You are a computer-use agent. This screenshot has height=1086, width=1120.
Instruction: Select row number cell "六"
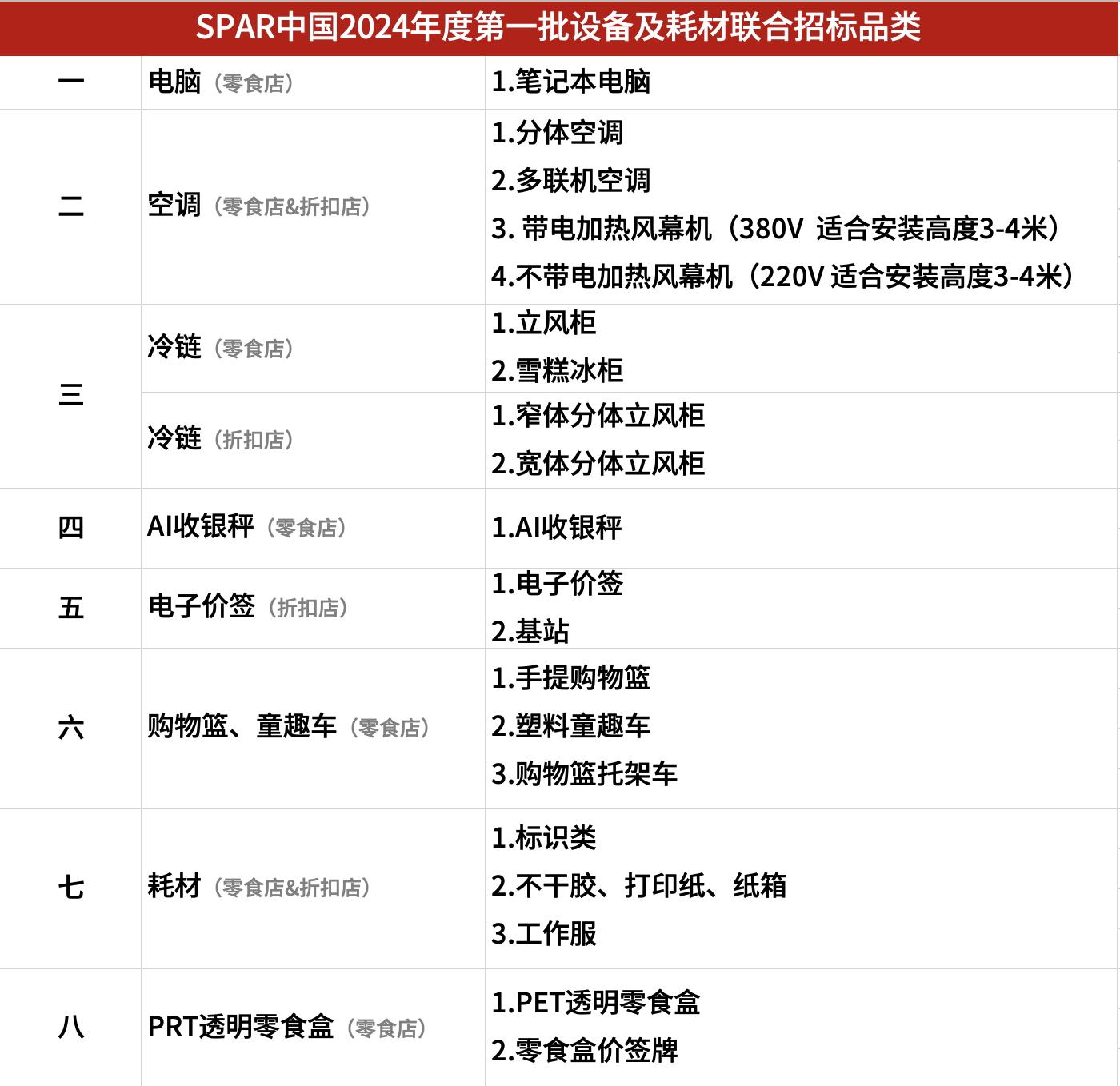[71, 728]
